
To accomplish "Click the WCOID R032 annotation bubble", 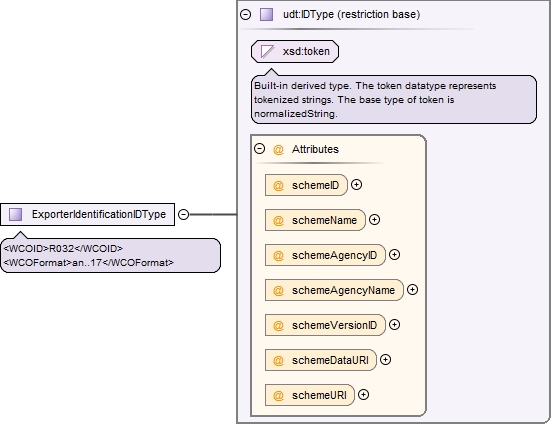I will click(x=111, y=255).
